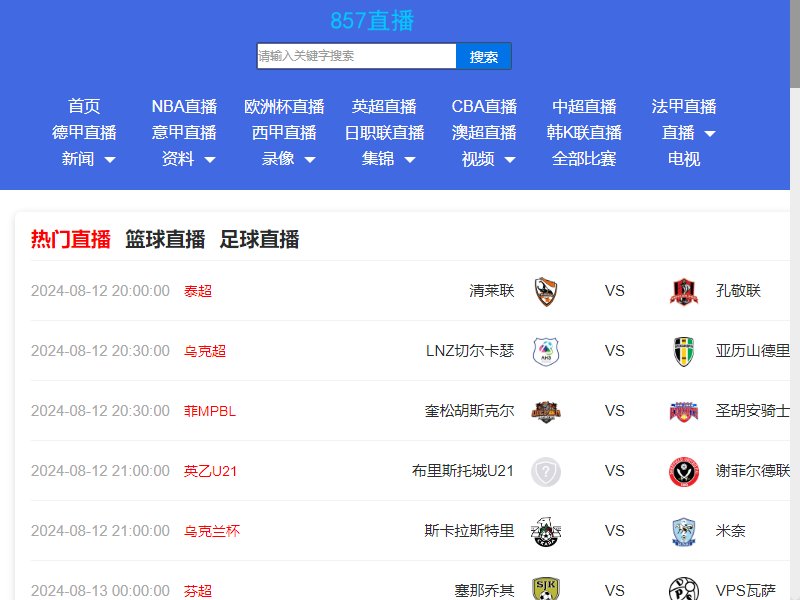Click the 857直播 site title
The width and height of the screenshot is (800, 600).
pos(372,21)
